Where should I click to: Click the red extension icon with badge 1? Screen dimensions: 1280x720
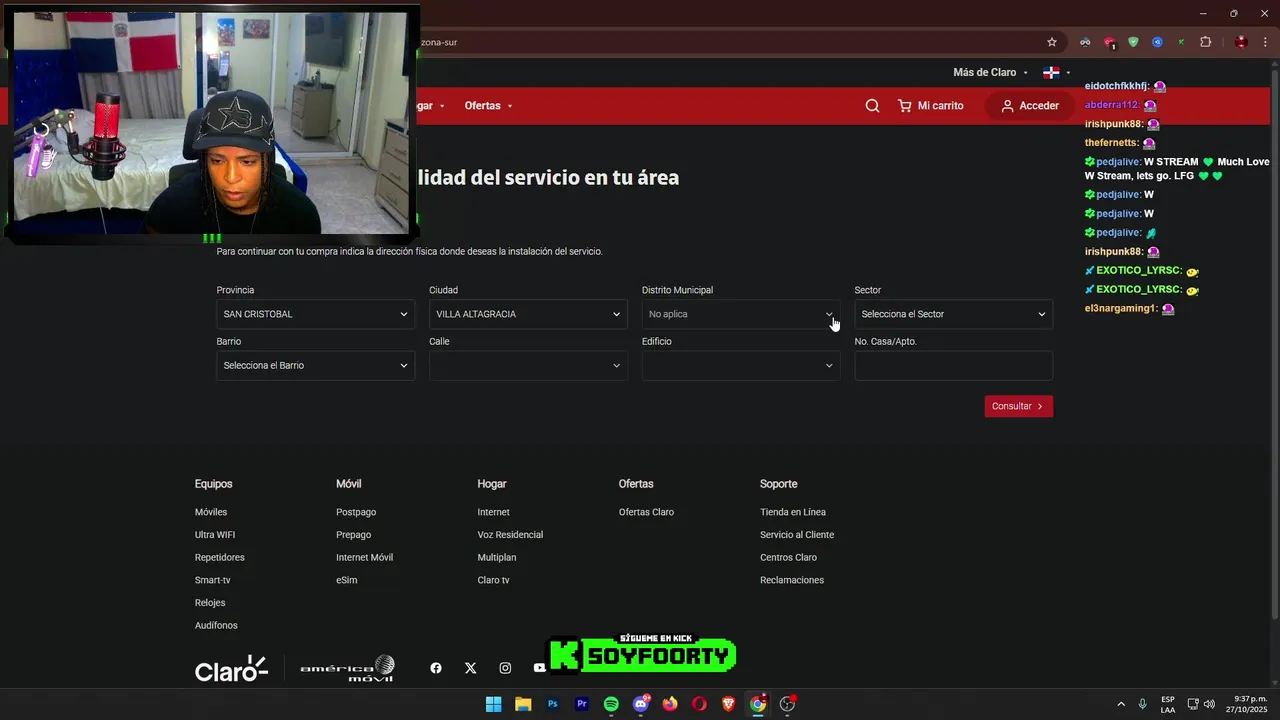[x=1109, y=42]
